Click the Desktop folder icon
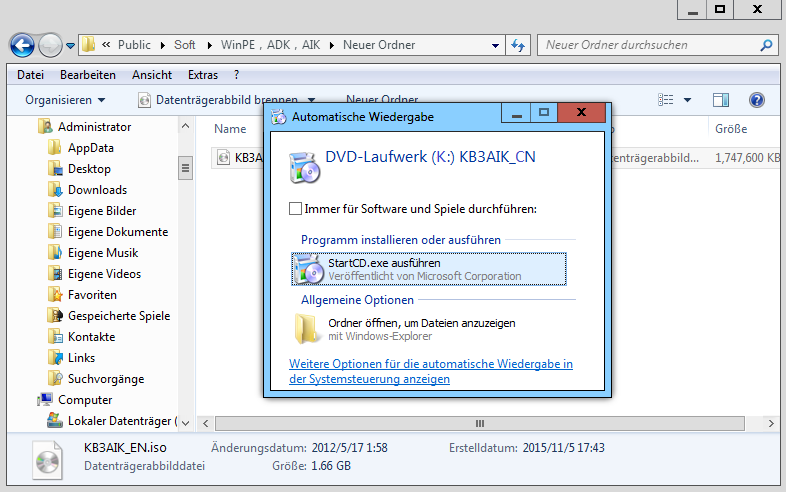The height and width of the screenshot is (492, 786). coord(55,169)
